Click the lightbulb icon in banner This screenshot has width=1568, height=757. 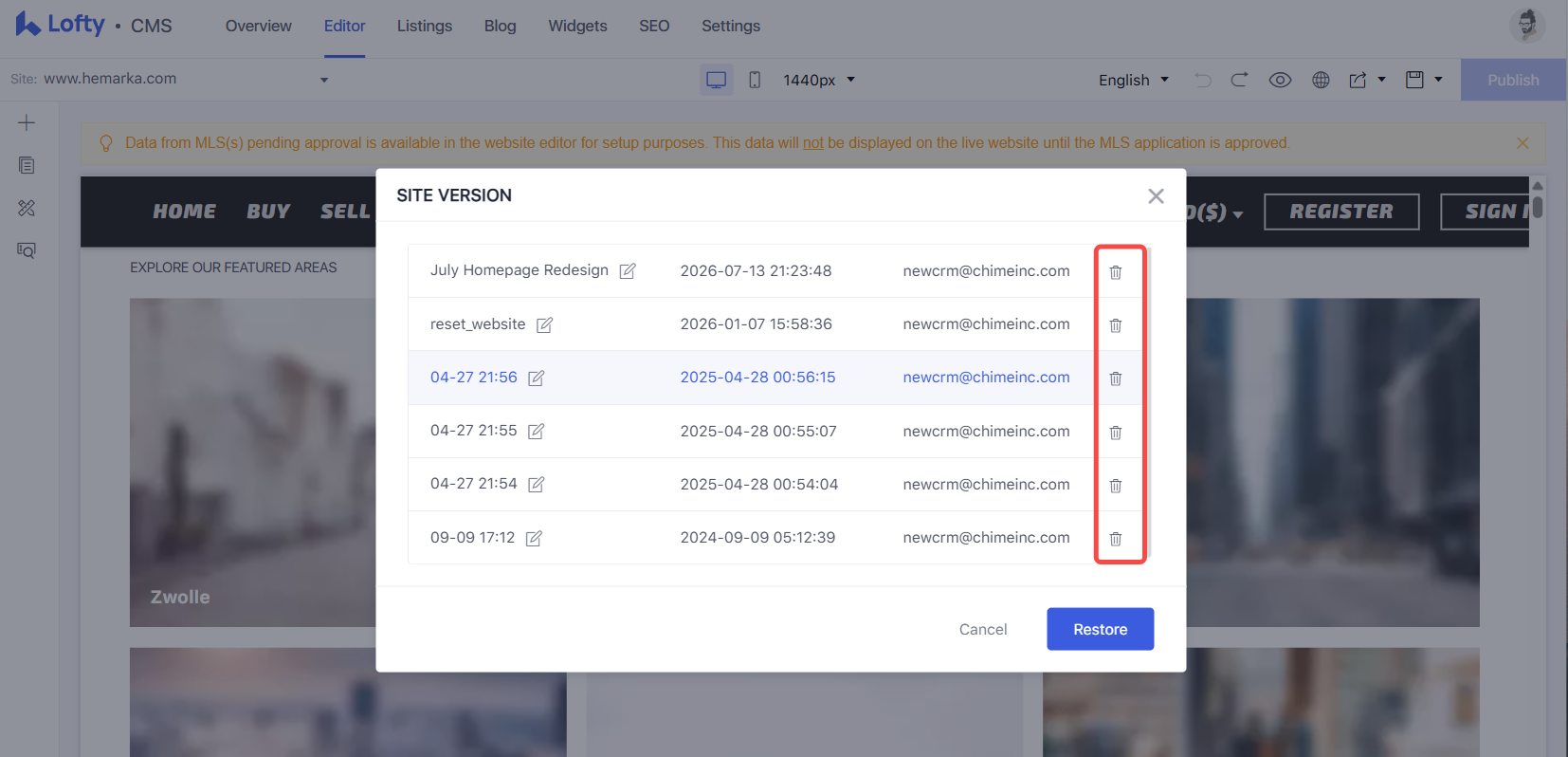coord(106,143)
